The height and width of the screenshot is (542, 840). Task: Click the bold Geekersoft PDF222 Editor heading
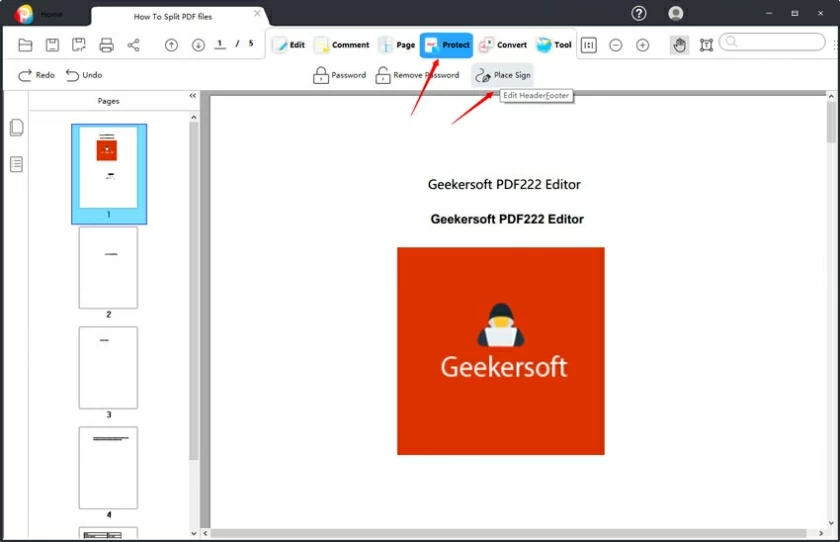[507, 219]
